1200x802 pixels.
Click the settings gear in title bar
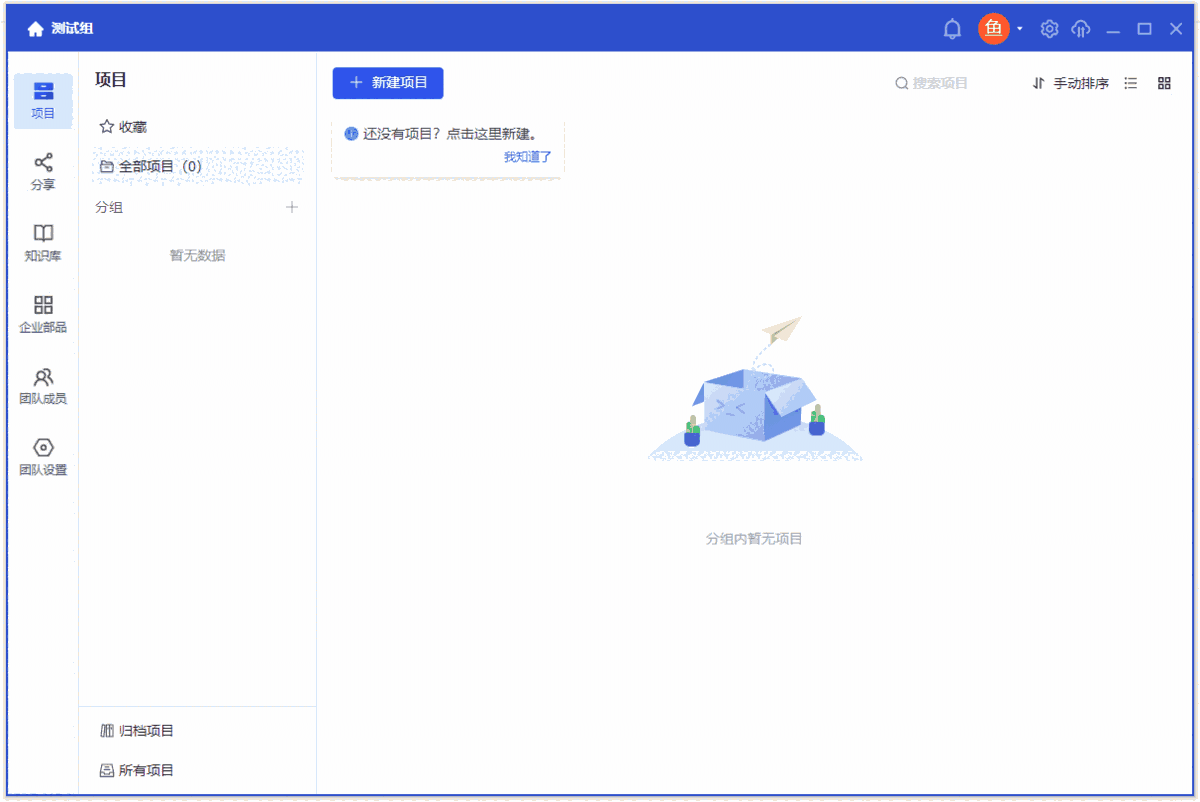1049,29
